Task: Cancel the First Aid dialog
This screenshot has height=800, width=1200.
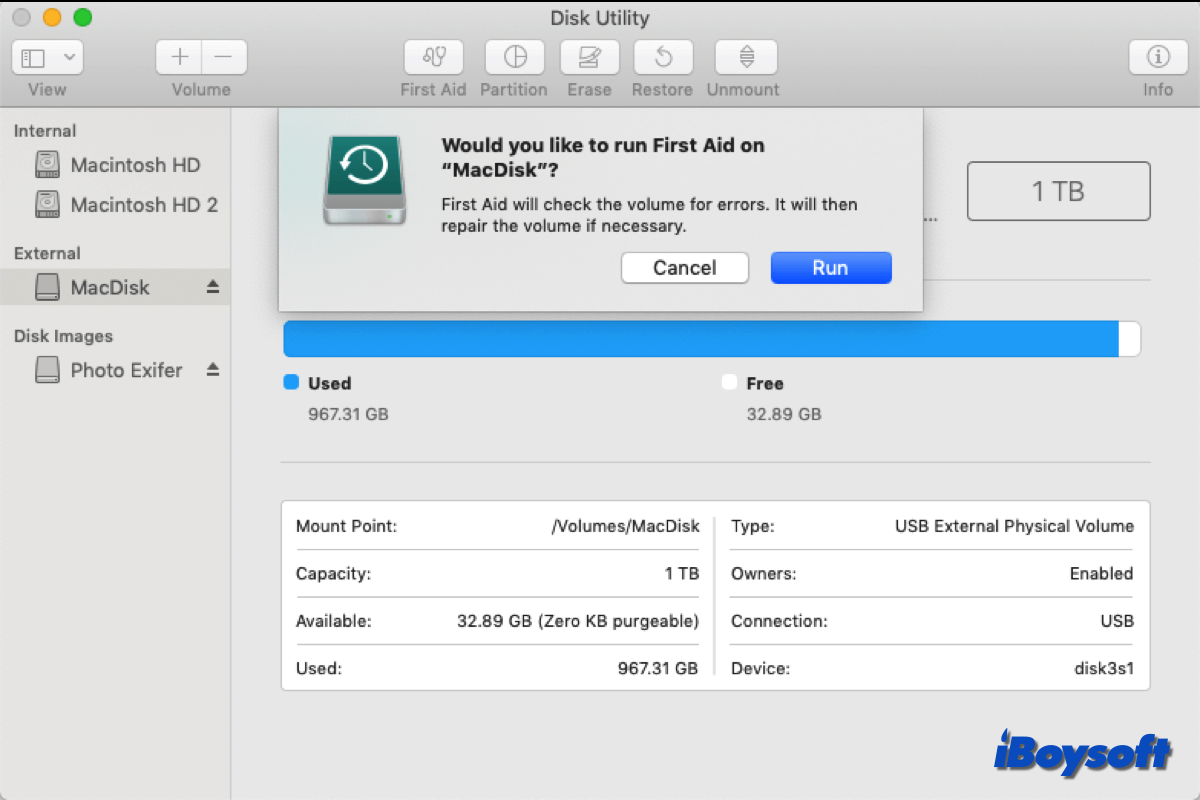Action: point(684,267)
